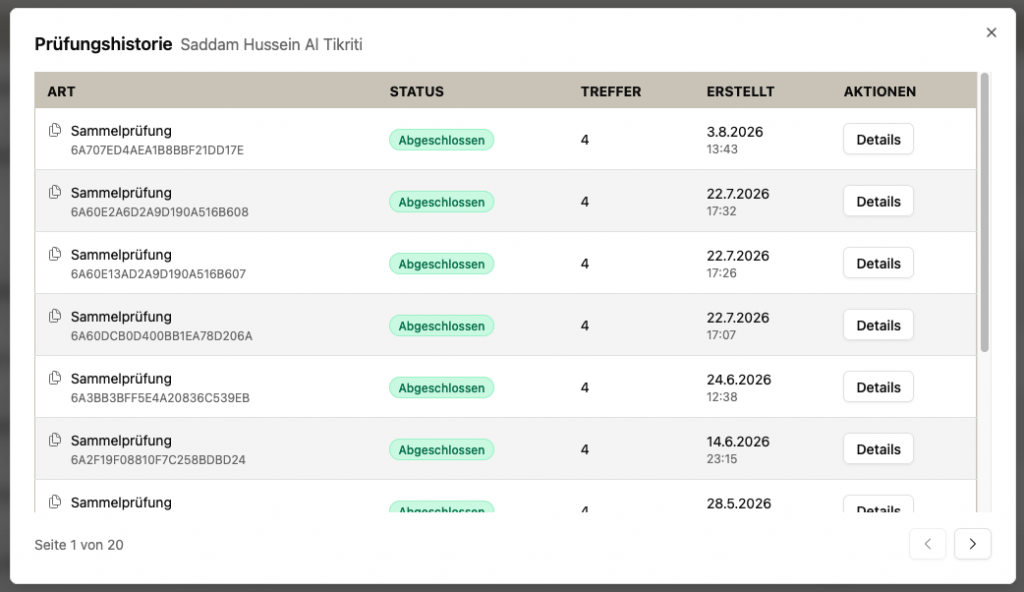Viewport: 1024px width, 592px height.
Task: Open Details for 14.6.2026 check
Action: point(878,450)
